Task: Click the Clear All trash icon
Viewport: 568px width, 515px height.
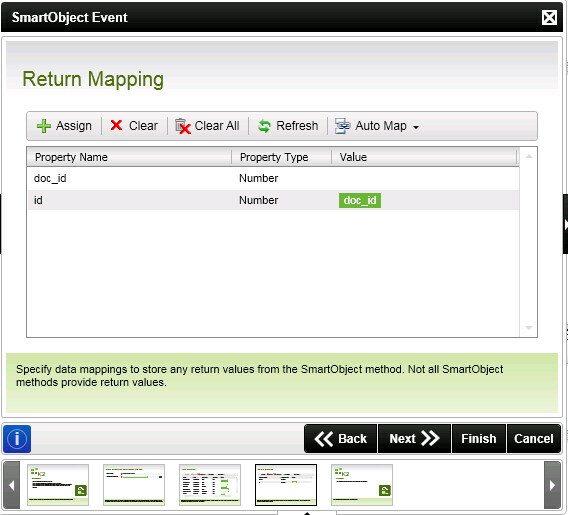Action: 183,126
